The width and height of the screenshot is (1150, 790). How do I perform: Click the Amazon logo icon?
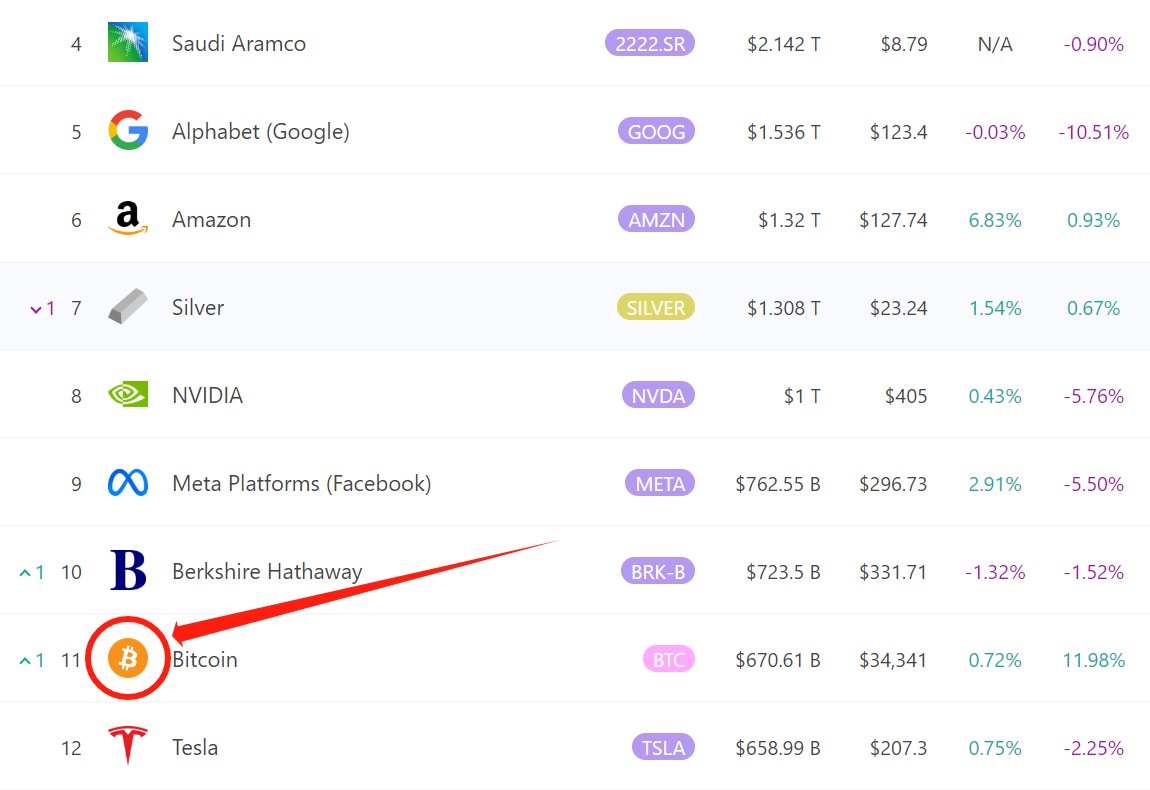pyautogui.click(x=128, y=219)
